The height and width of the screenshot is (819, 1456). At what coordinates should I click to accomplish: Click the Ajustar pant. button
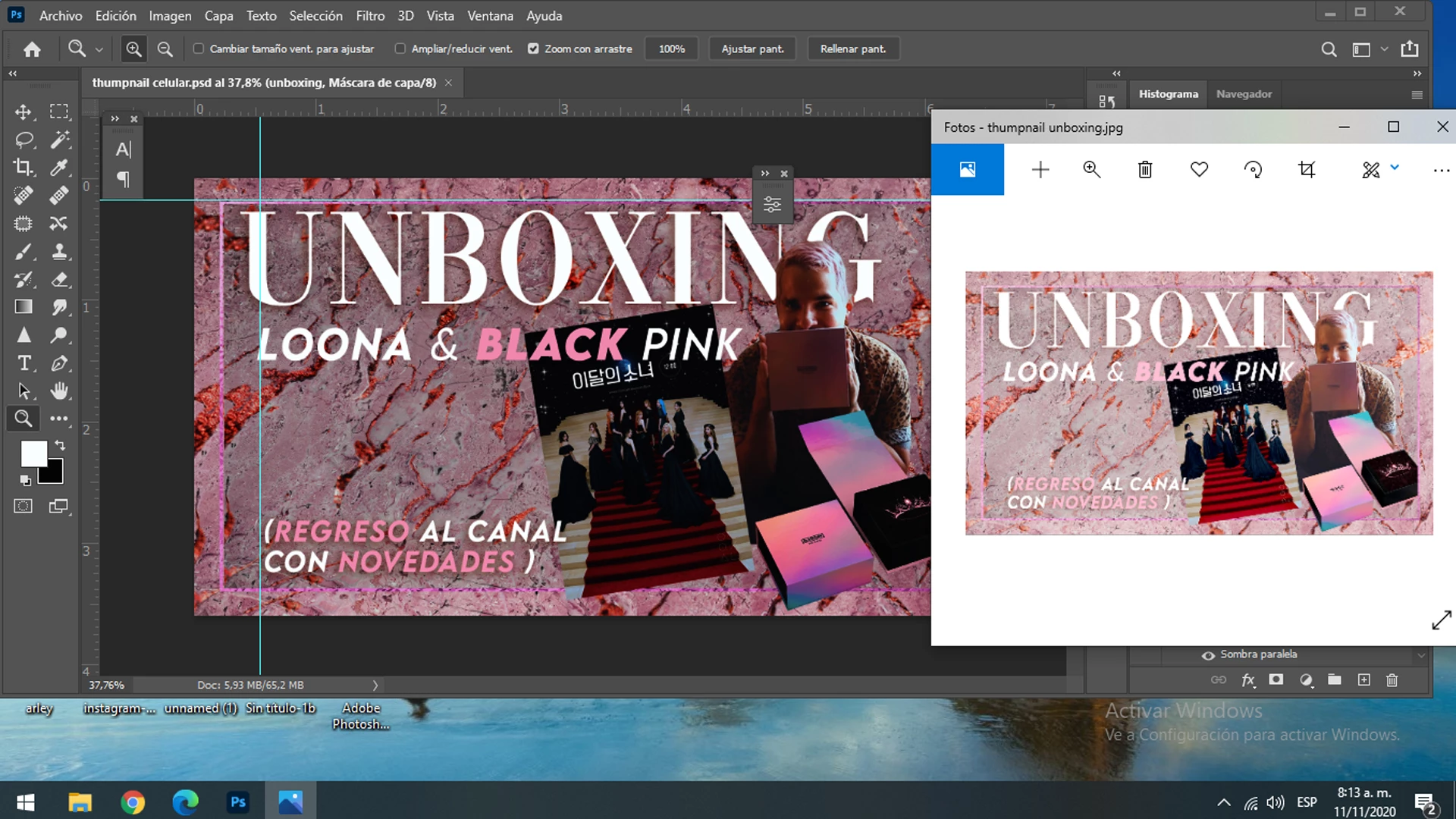point(752,49)
